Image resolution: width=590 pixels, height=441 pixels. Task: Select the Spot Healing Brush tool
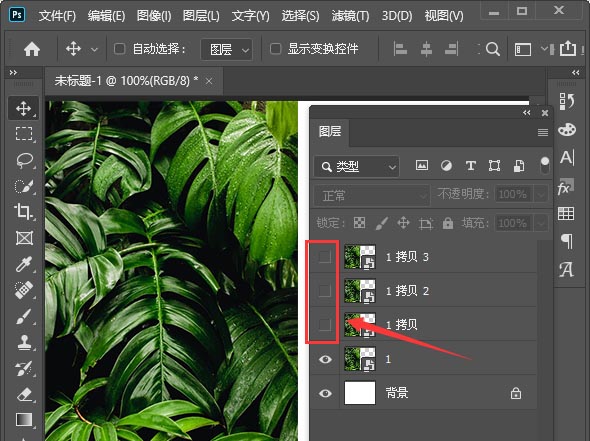tap(24, 290)
